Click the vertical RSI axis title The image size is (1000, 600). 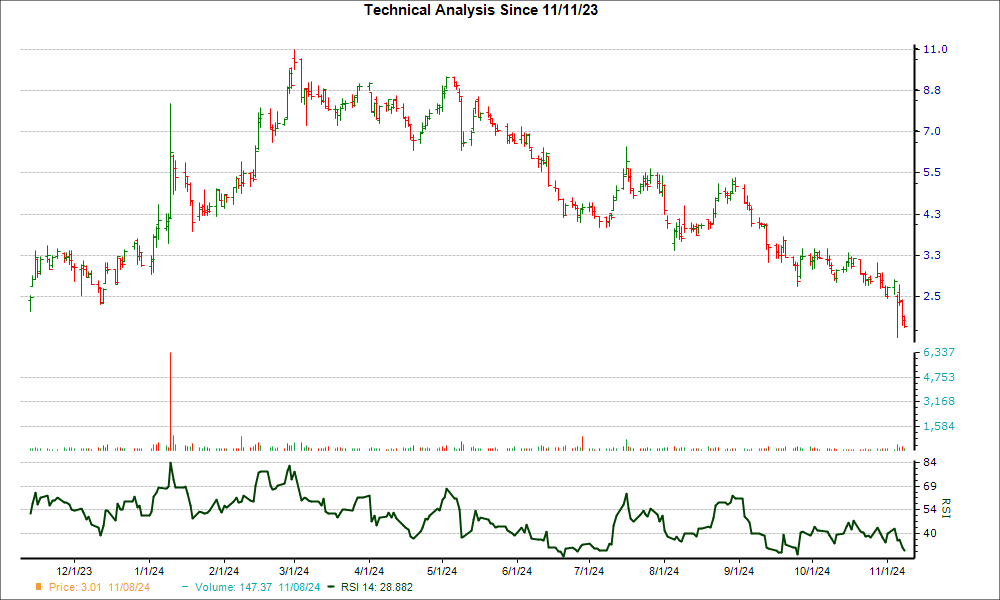[946, 508]
